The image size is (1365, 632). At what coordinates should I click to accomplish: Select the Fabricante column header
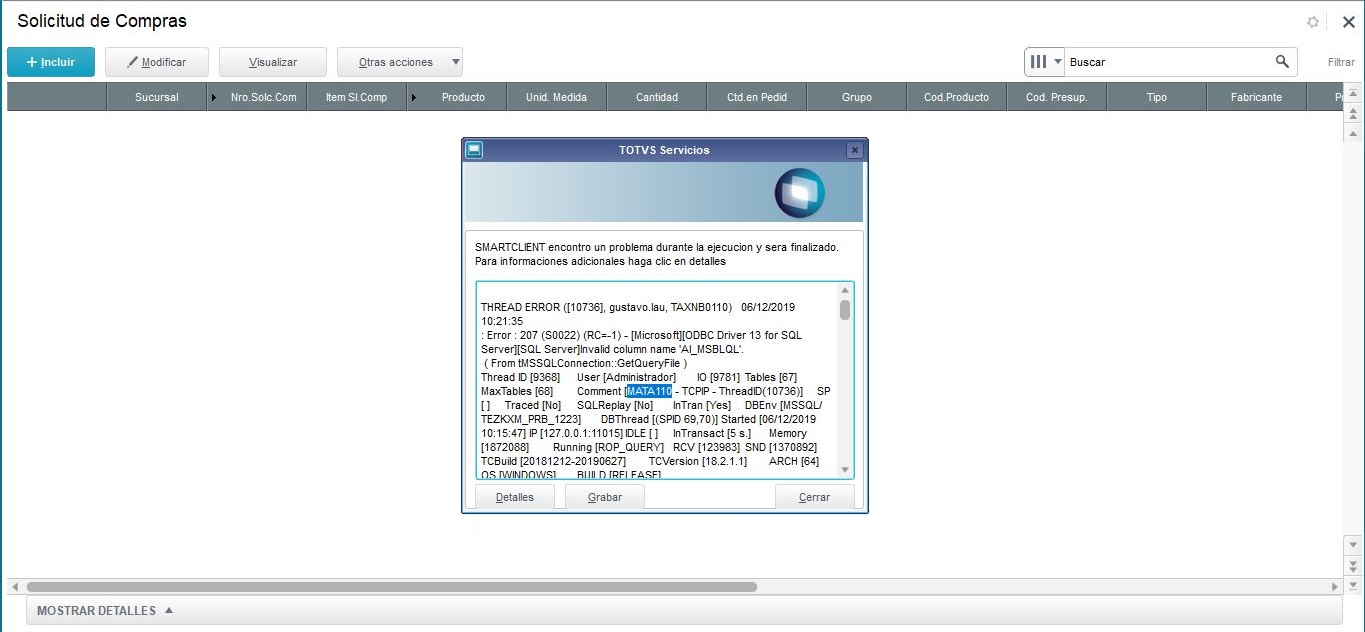(x=1256, y=97)
